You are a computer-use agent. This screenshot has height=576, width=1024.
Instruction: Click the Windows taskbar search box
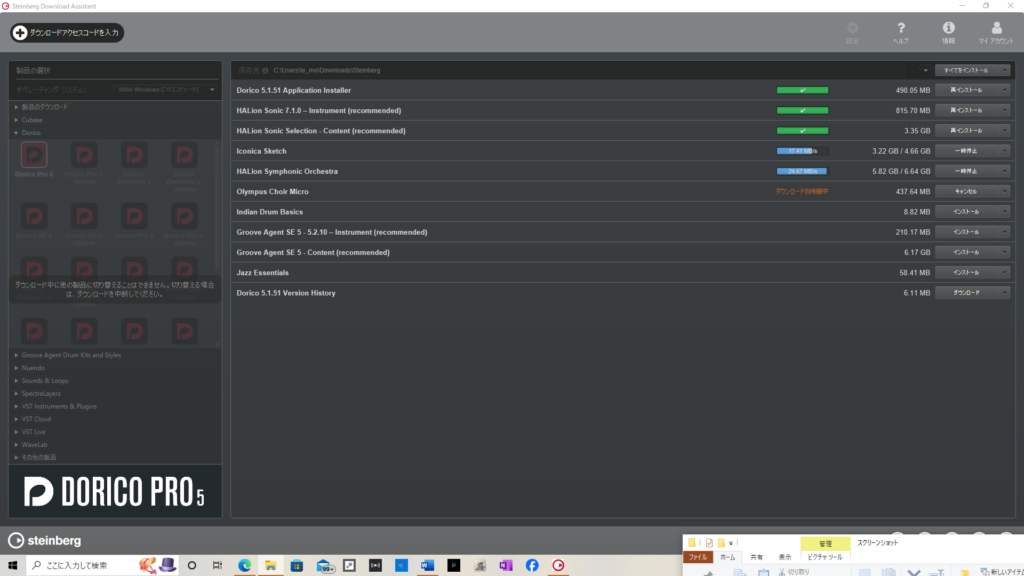[x=102, y=565]
